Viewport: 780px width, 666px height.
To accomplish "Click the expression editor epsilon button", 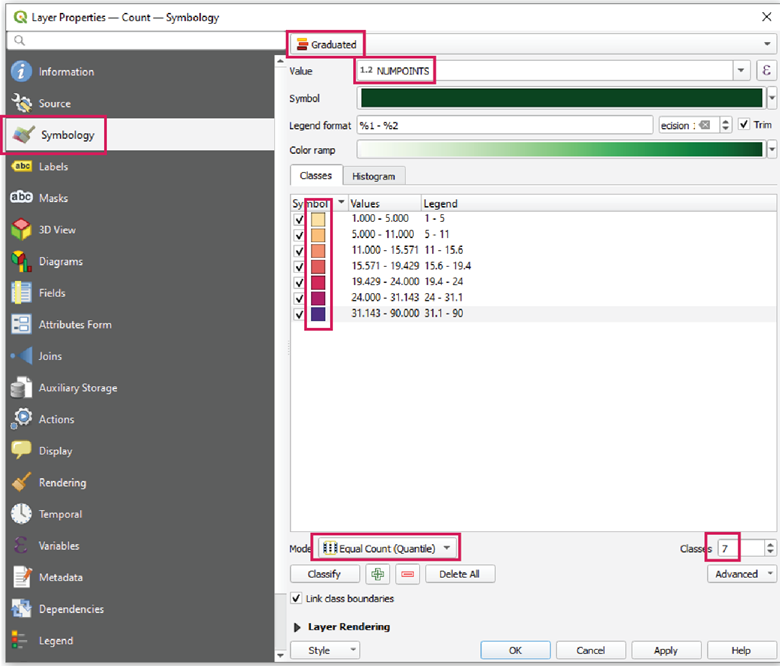I will (767, 70).
